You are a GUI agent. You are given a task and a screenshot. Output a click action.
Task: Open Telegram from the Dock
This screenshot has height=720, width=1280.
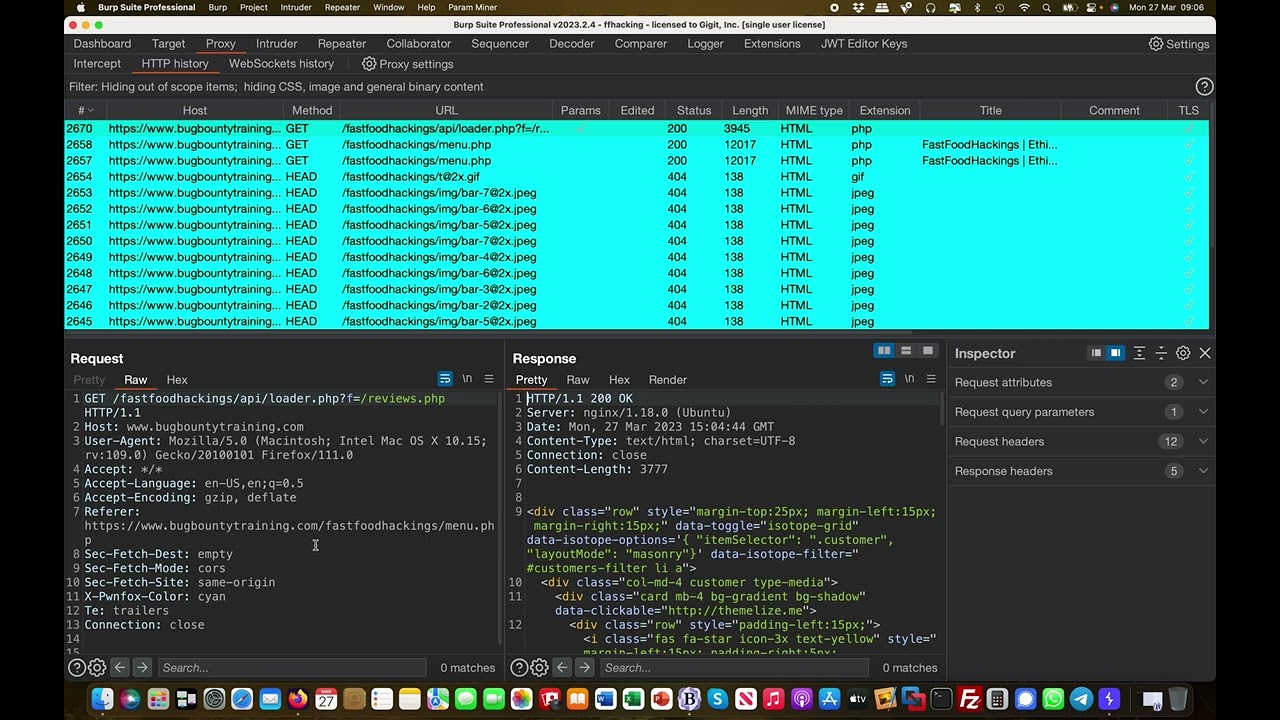tap(1081, 699)
